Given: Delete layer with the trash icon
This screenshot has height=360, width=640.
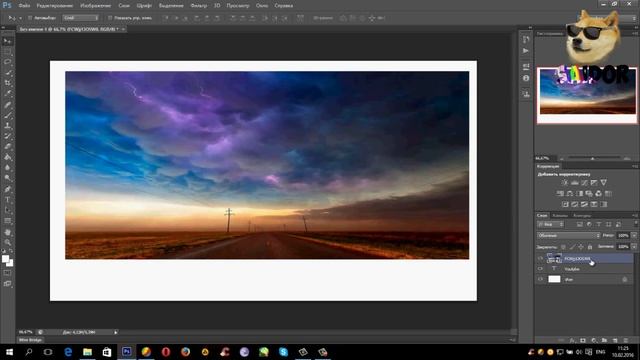Looking at the screenshot, I should click(x=626, y=340).
